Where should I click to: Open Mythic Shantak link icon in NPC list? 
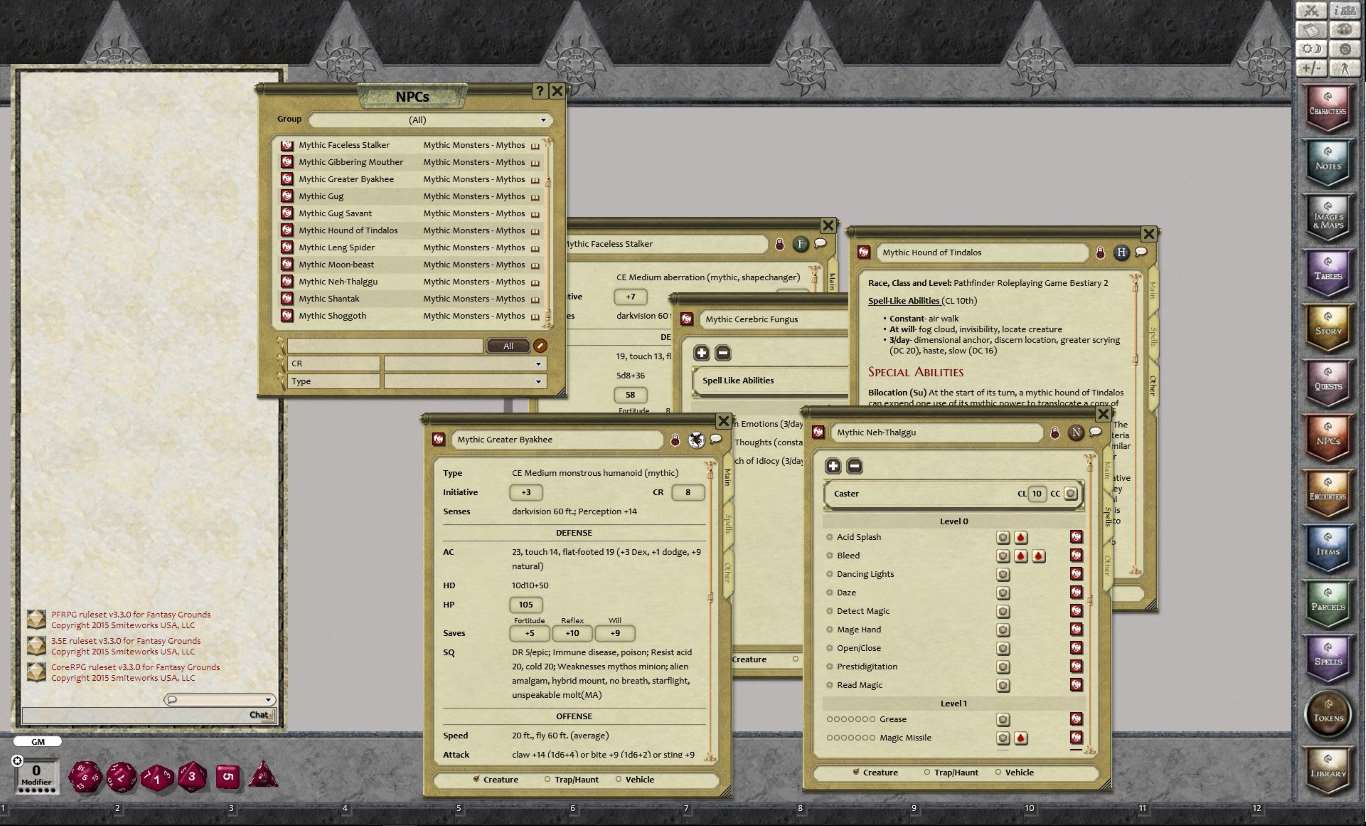(x=286, y=299)
